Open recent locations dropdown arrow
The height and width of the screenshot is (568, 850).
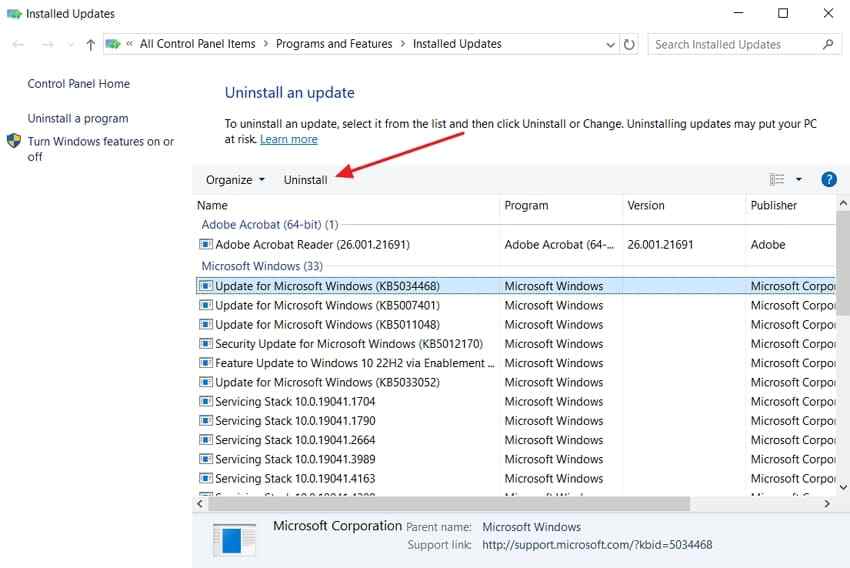click(x=70, y=44)
